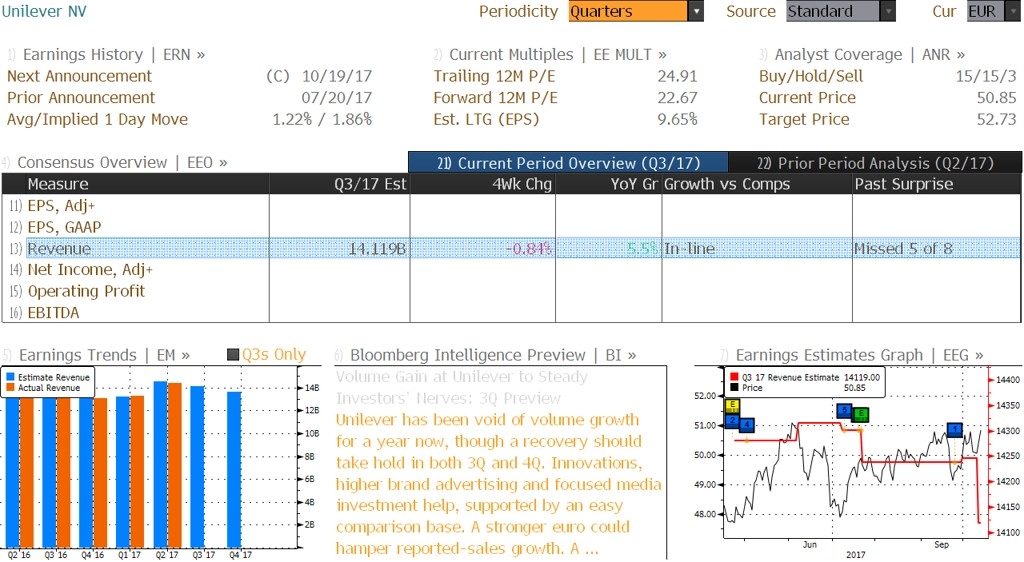The image size is (1024, 562).
Task: Open the Source Standard dropdown arrow
Action: click(x=888, y=12)
